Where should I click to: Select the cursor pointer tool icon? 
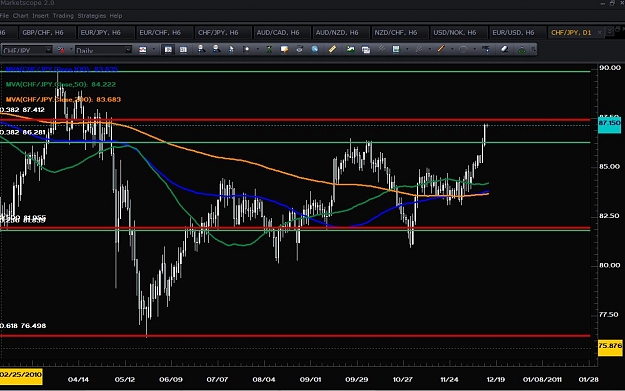(x=232, y=49)
